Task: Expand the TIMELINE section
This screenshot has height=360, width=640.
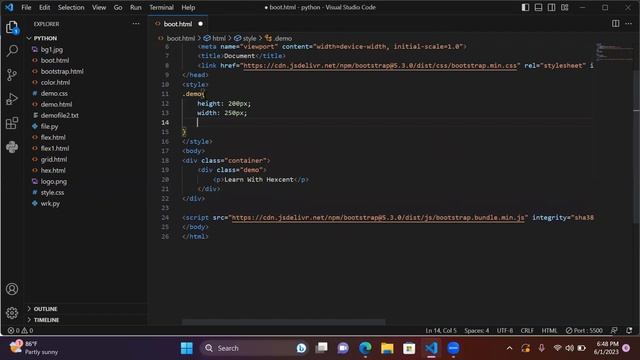Action: tap(46, 320)
